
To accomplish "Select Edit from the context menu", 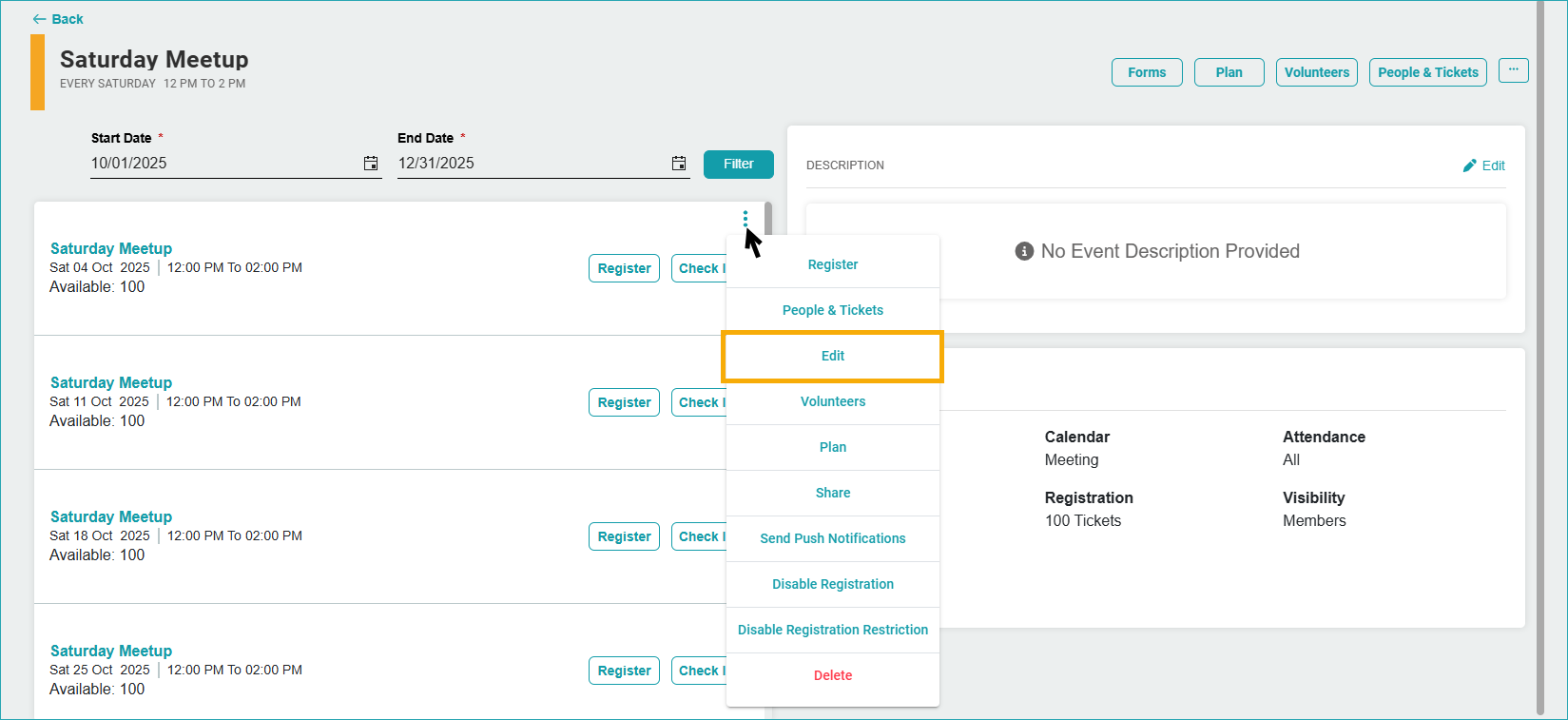I will [x=833, y=356].
